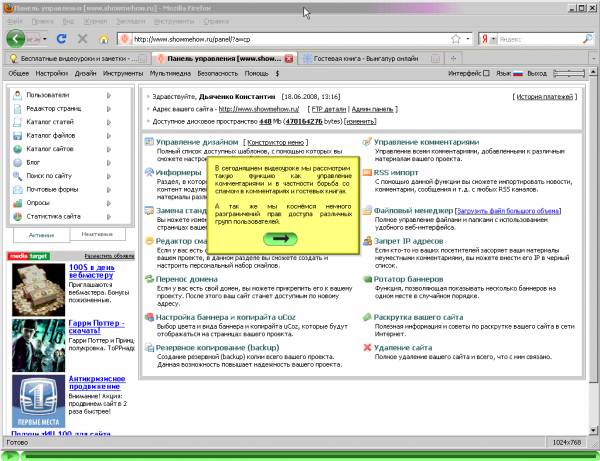Screen dimensions: 600x461
Task: Open the Поиск по сайту magnifier icon
Action: pyautogui.click(x=18, y=176)
